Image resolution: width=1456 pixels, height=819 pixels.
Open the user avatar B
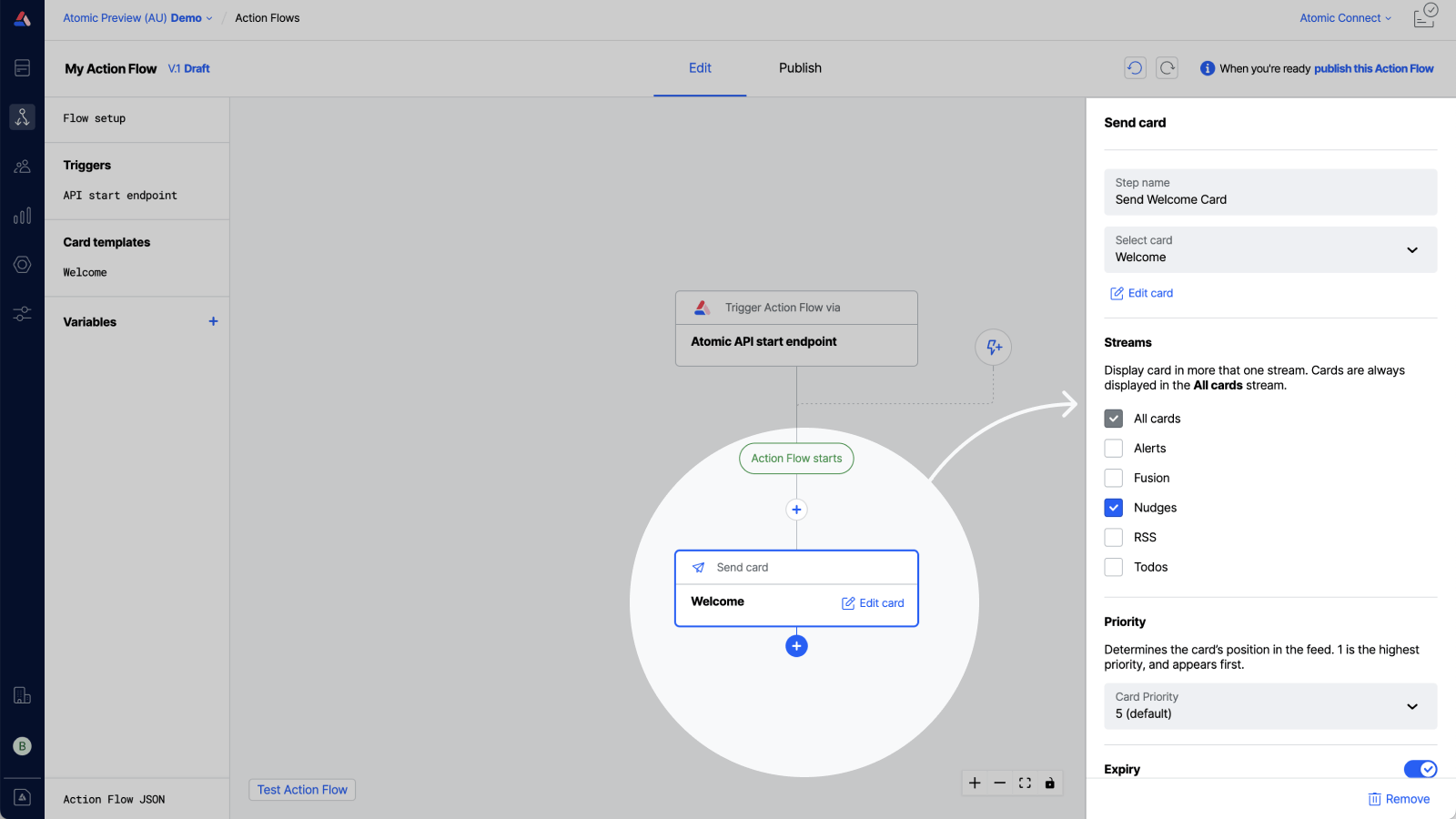22,746
